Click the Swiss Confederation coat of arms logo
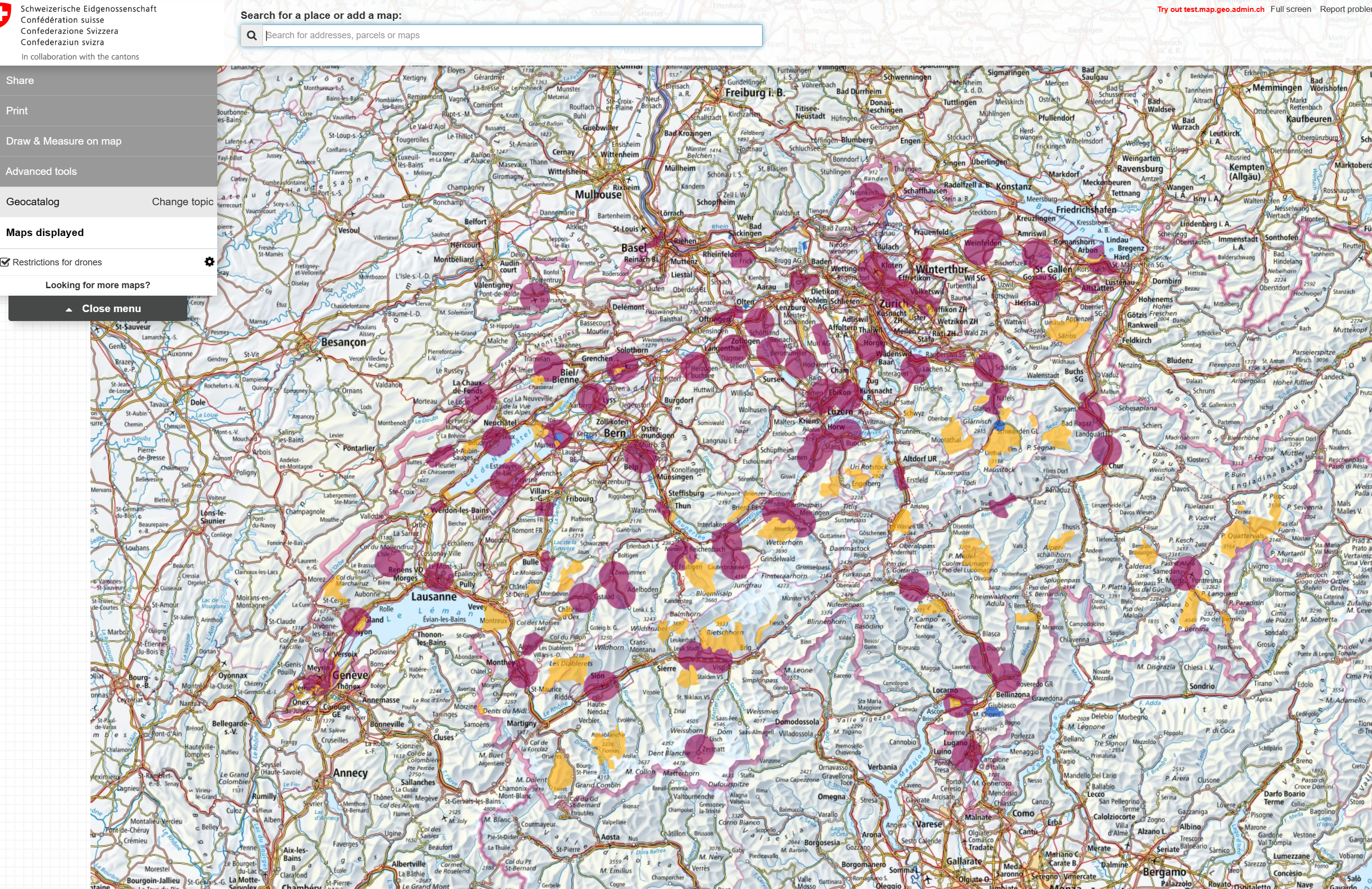The width and height of the screenshot is (1372, 889). tap(4, 14)
